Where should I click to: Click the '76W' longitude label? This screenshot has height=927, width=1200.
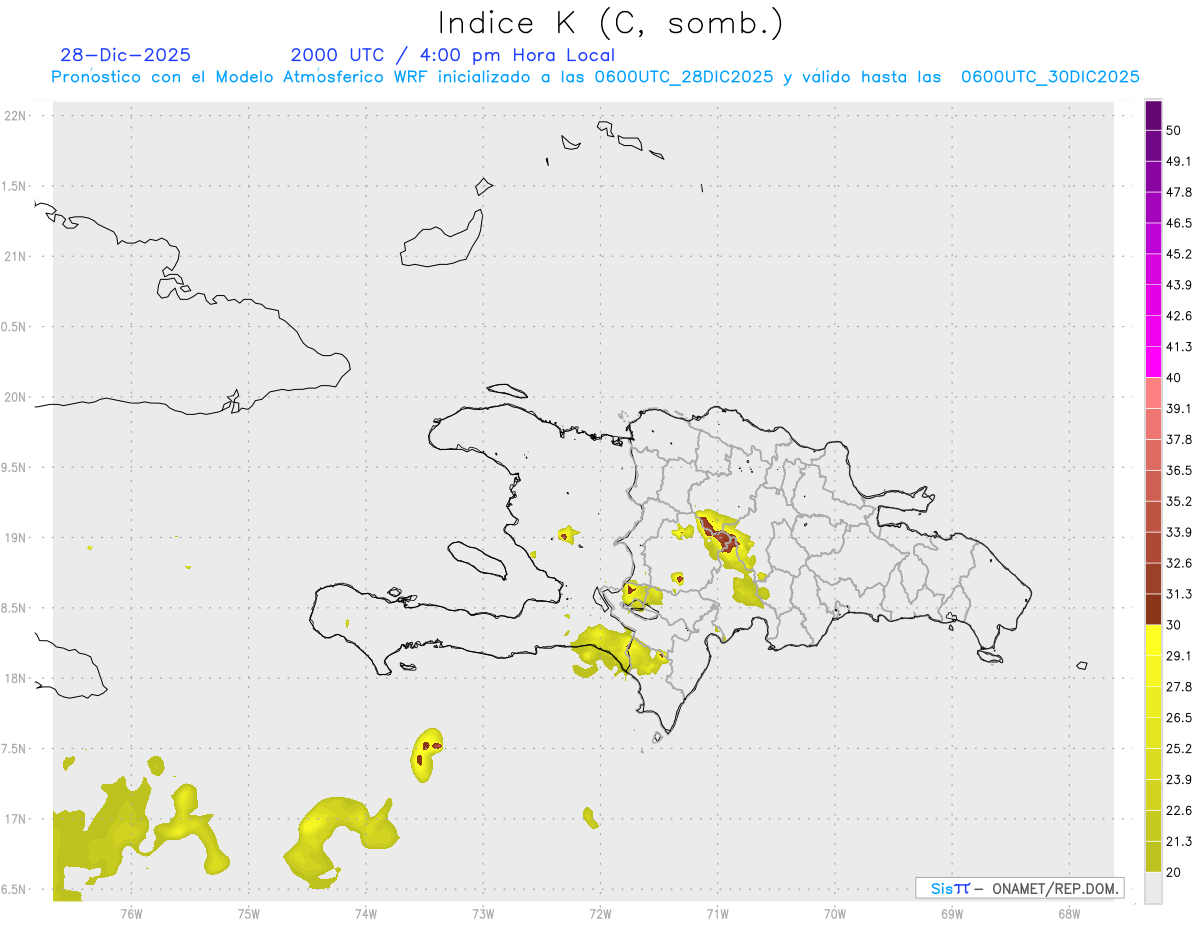click(x=131, y=913)
